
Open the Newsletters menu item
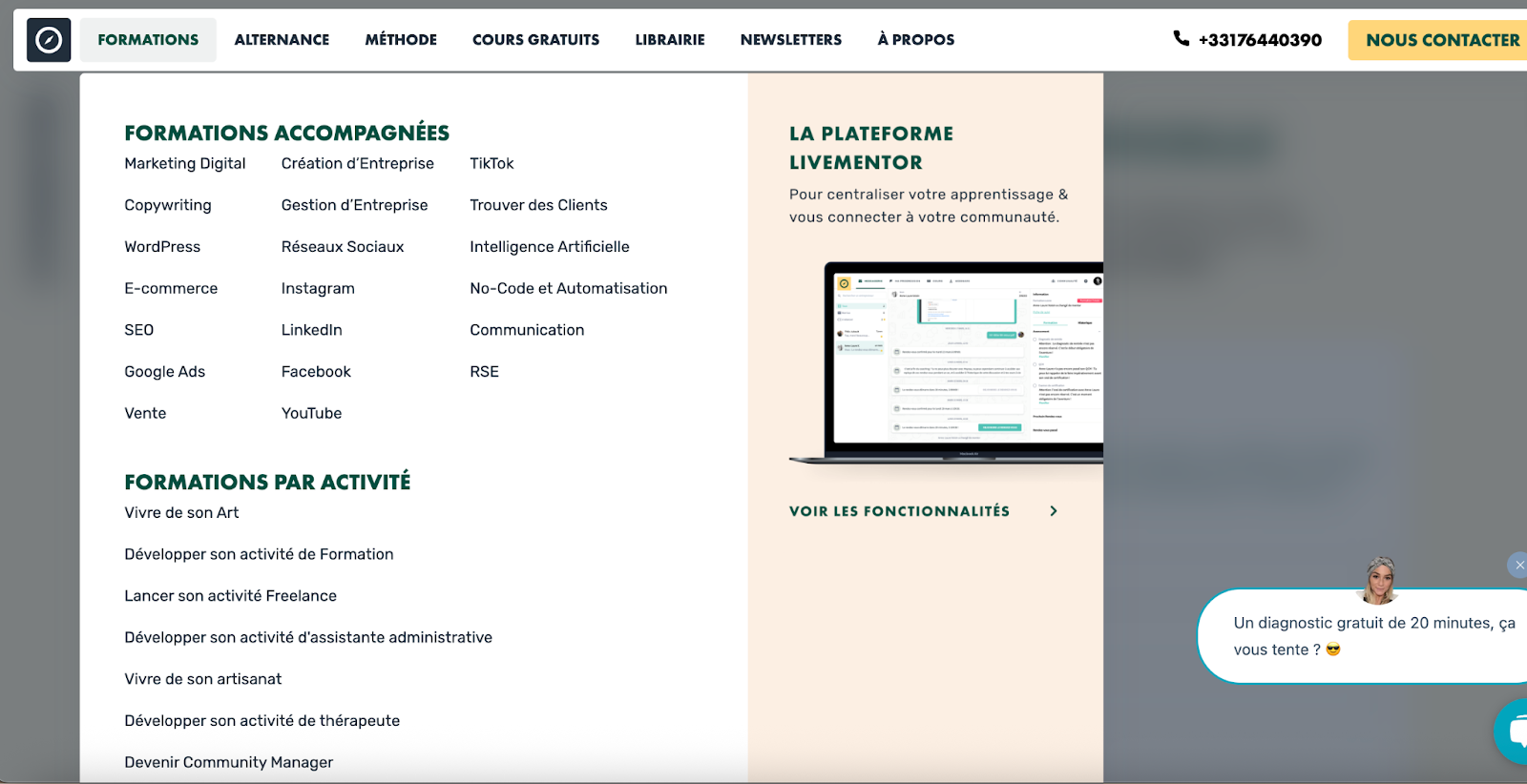tap(791, 40)
